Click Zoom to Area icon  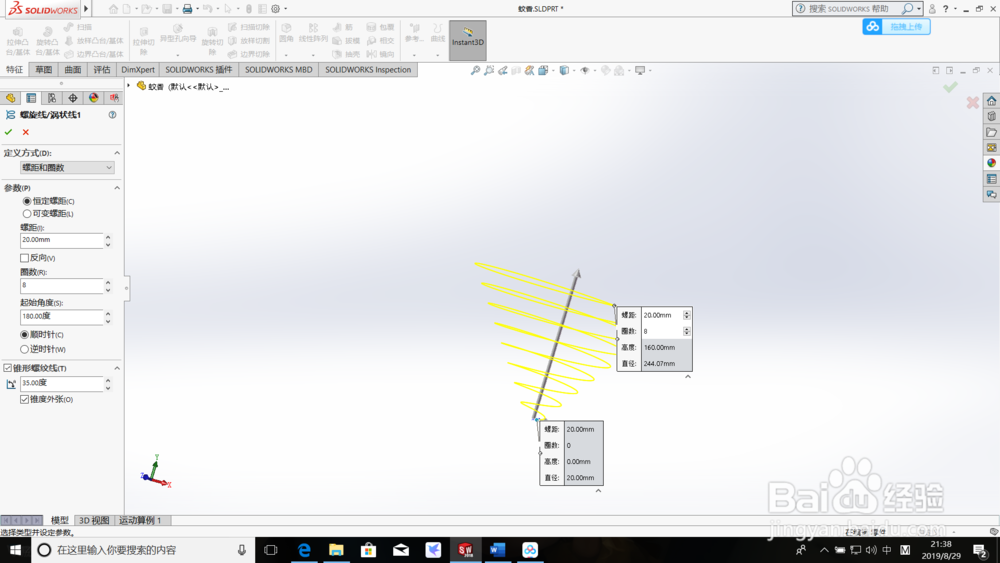pos(489,70)
